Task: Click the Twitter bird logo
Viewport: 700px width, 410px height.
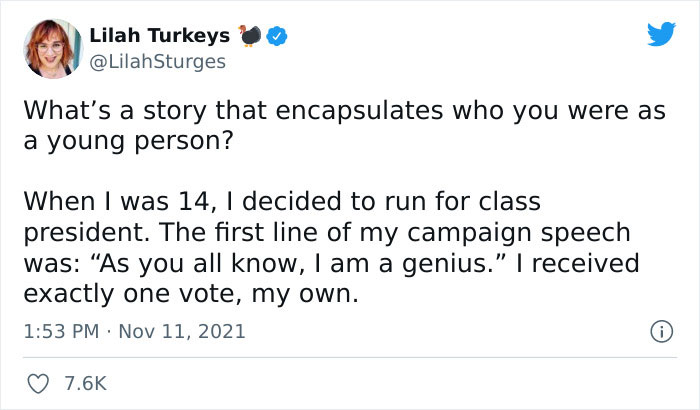Action: pos(661,35)
